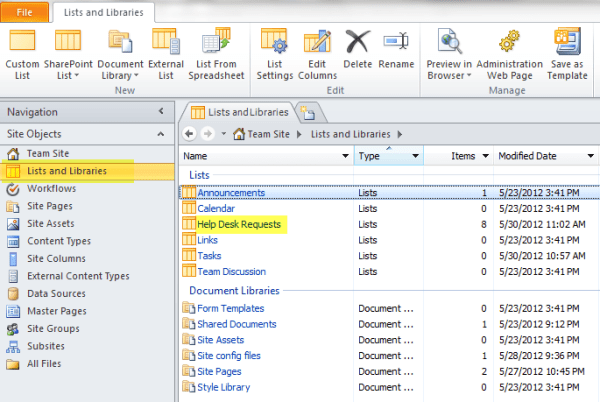Collapse the Site Objects section

(x=160, y=134)
